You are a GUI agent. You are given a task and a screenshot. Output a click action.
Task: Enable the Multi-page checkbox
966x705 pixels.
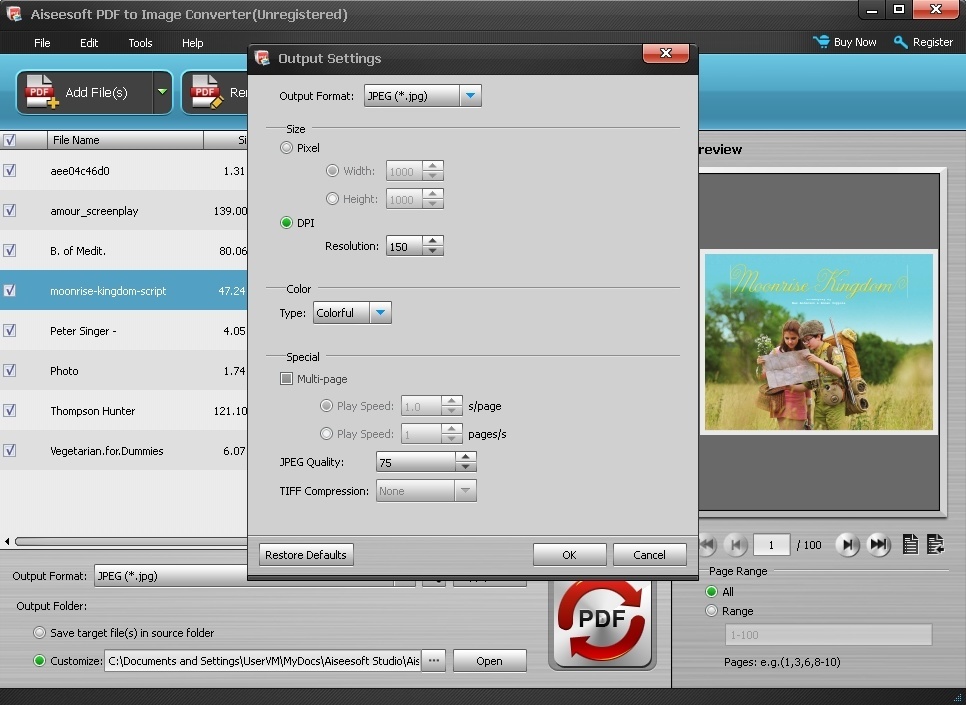(x=286, y=378)
